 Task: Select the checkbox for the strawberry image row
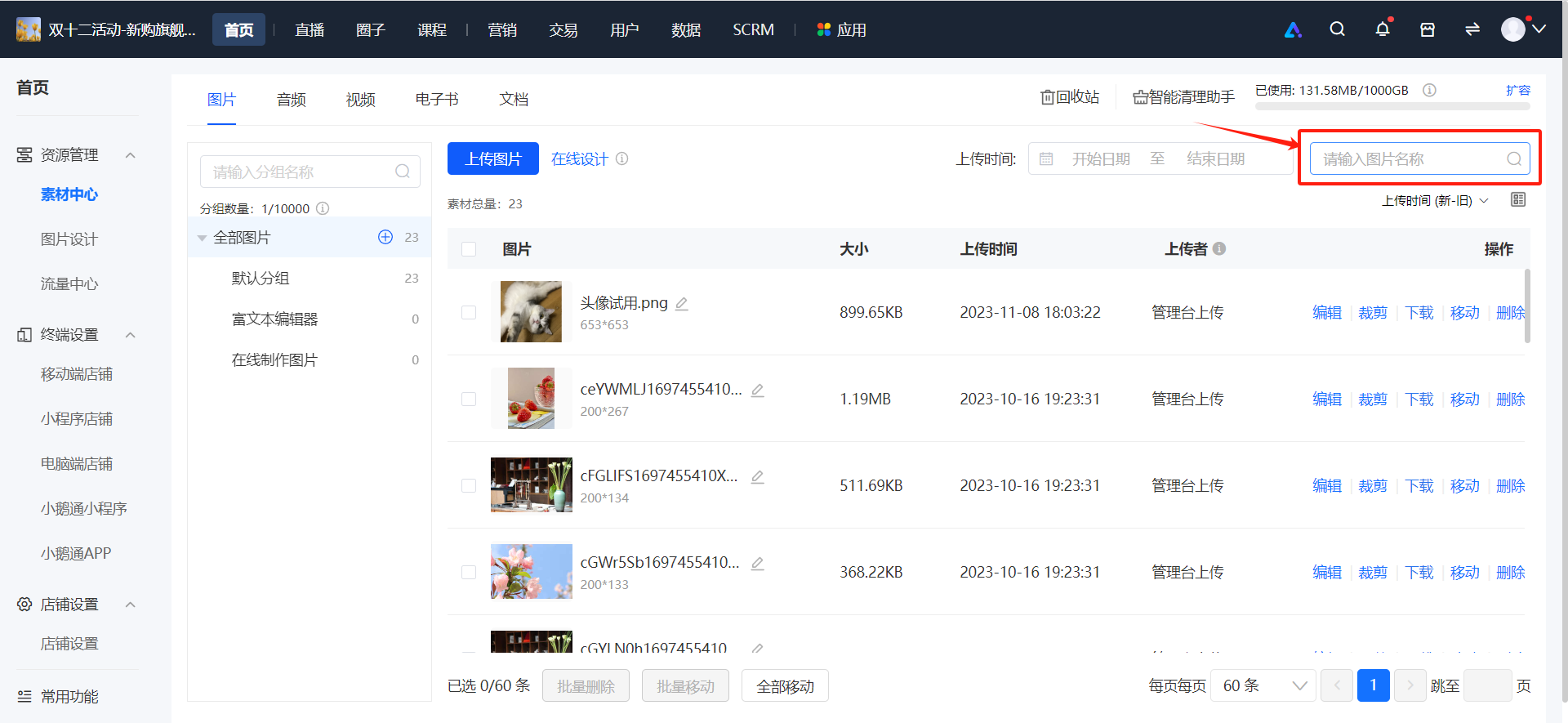click(469, 399)
